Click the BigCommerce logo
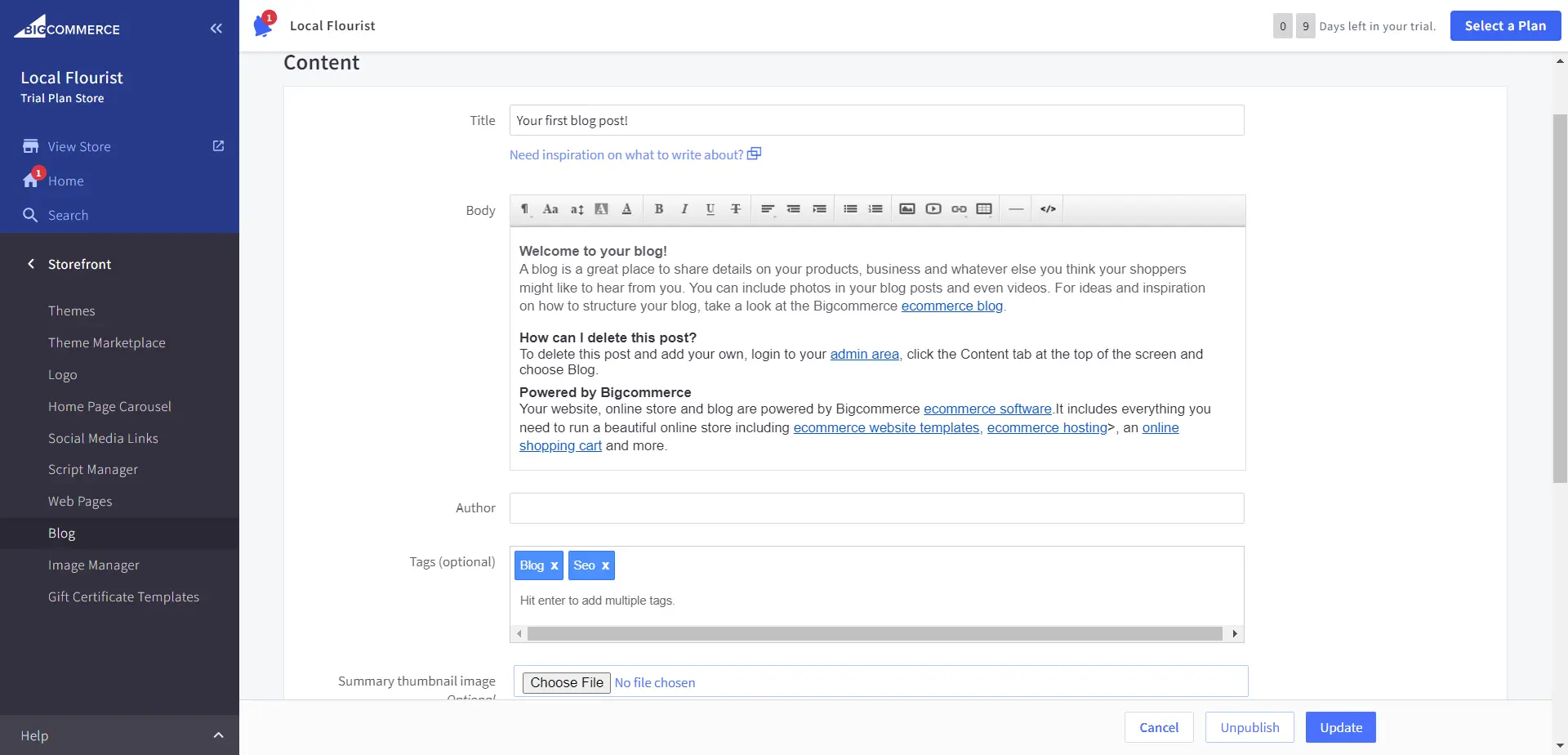1568x755 pixels. coord(67,26)
